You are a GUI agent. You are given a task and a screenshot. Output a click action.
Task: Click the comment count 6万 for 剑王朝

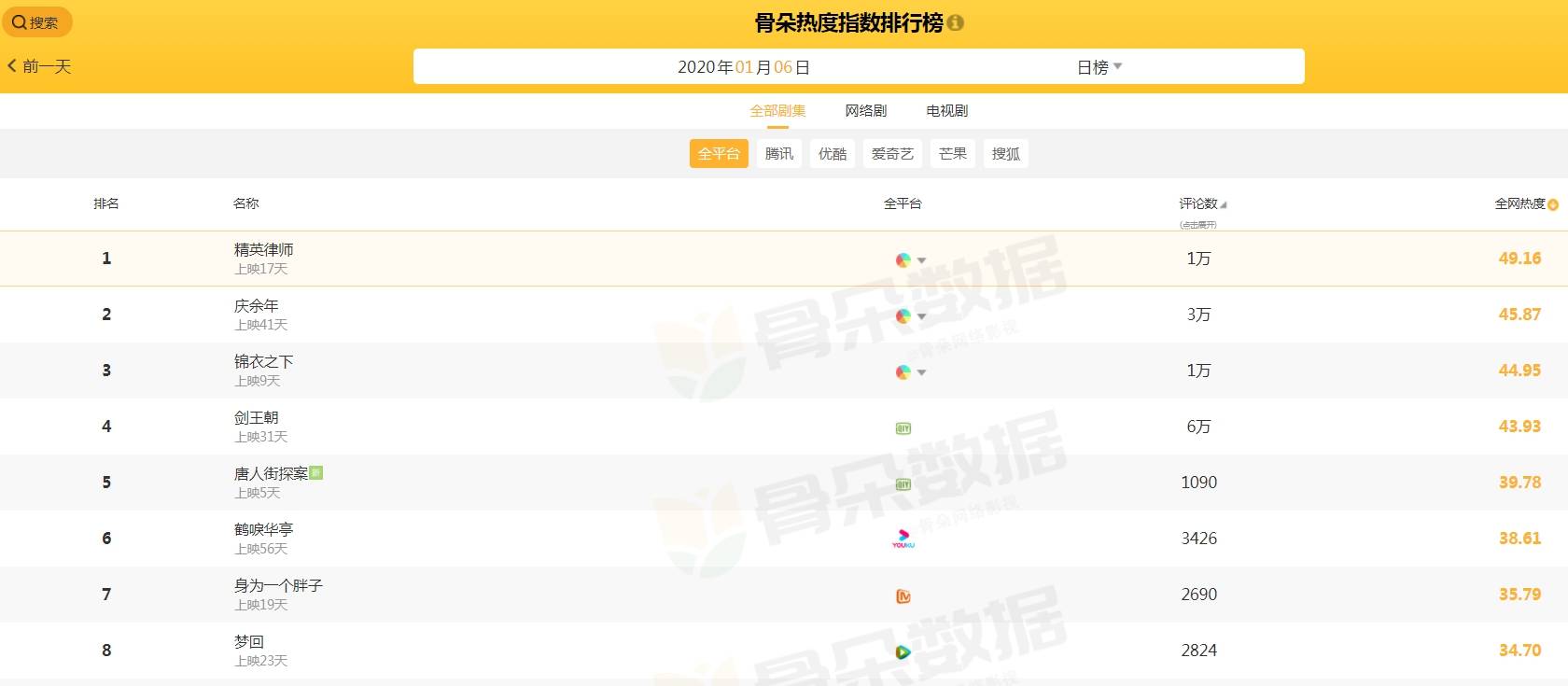point(1198,427)
